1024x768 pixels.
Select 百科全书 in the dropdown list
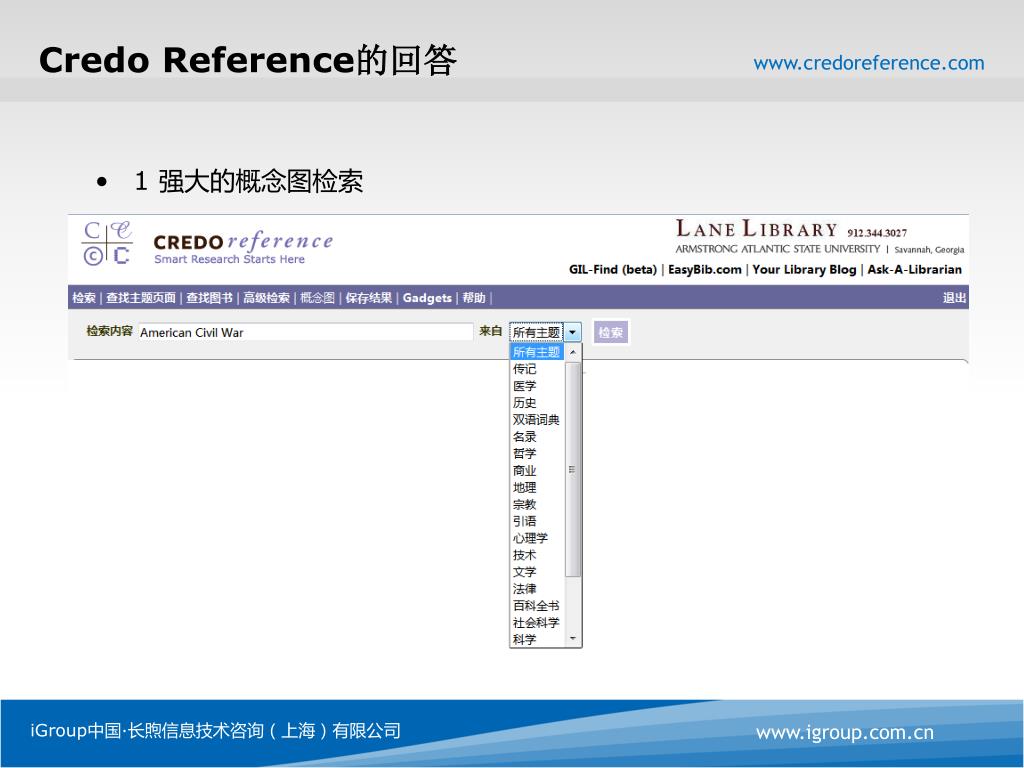[536, 606]
